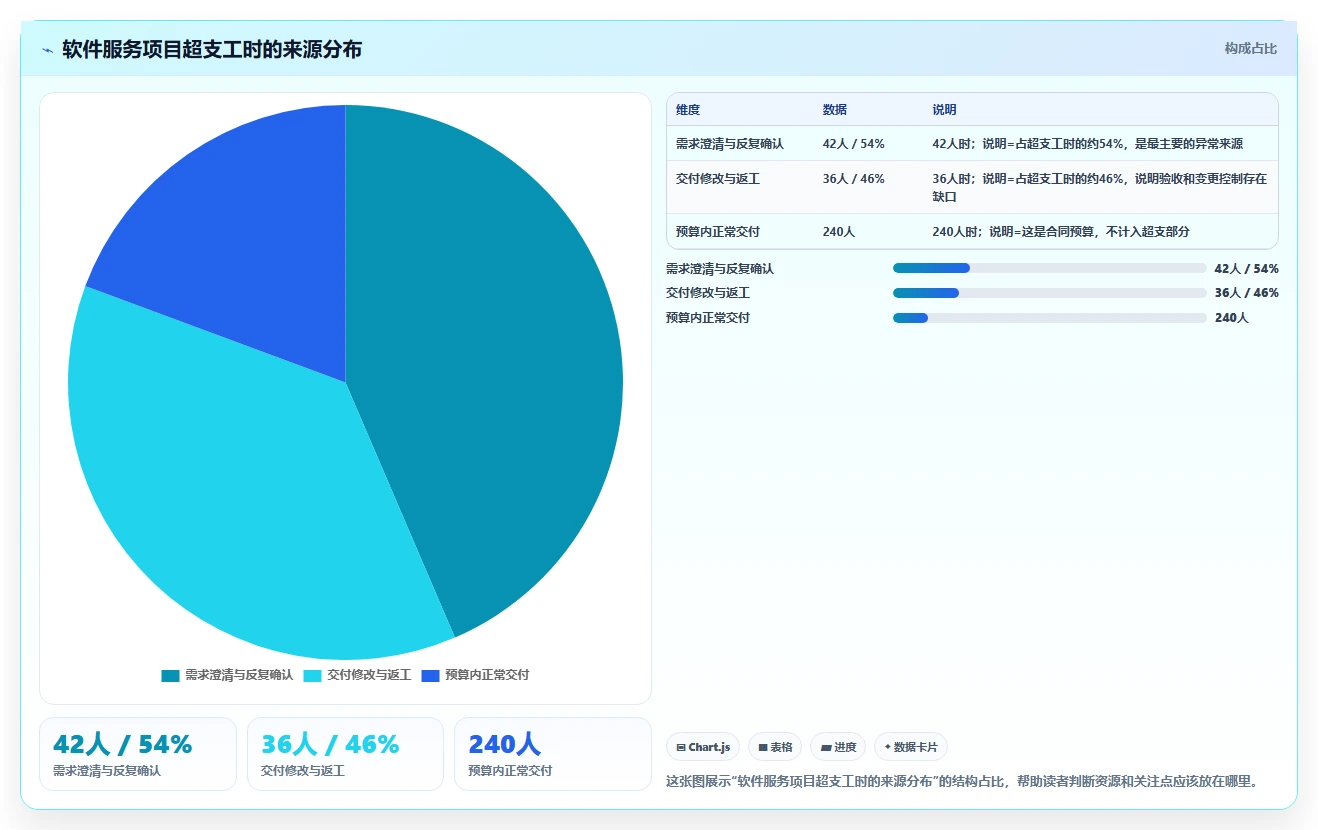
Task: Open the 240人 summary card
Action: 553,754
